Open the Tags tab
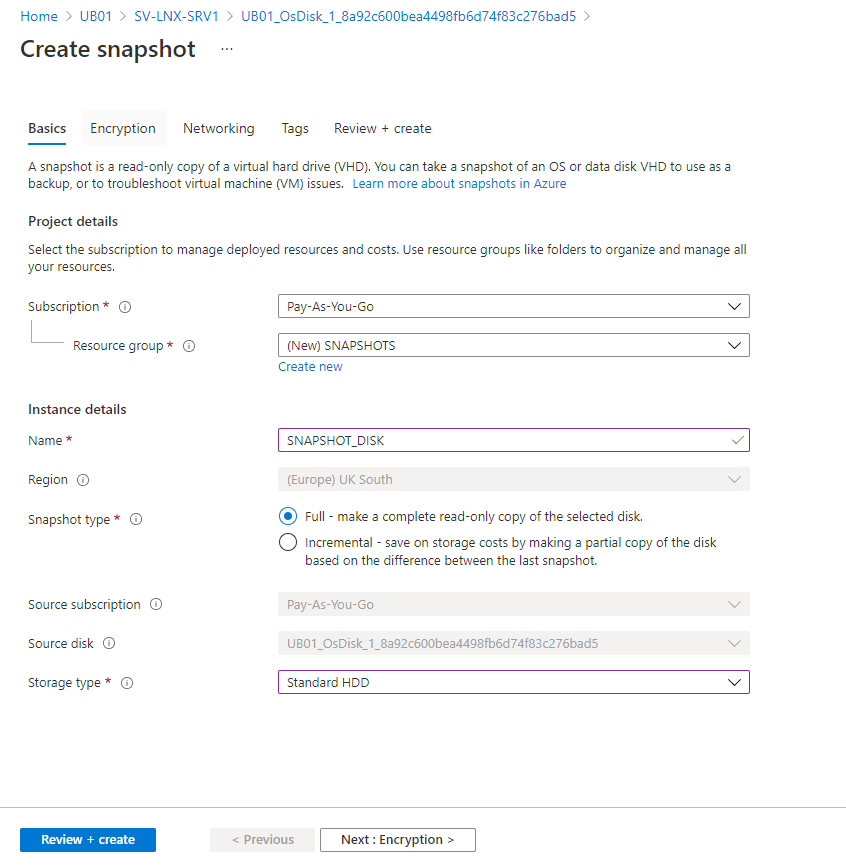Viewport: 846px width, 866px height. click(295, 128)
